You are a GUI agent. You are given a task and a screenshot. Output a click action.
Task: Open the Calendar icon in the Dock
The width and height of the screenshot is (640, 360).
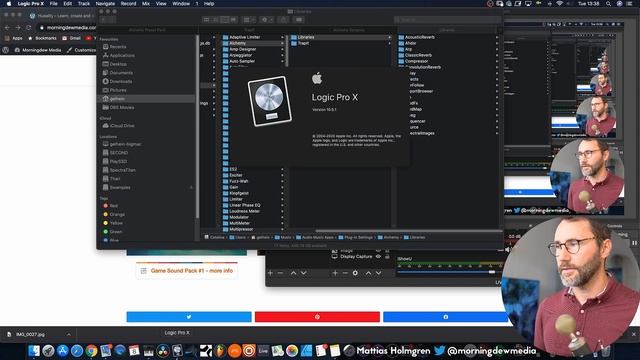[x=134, y=351]
